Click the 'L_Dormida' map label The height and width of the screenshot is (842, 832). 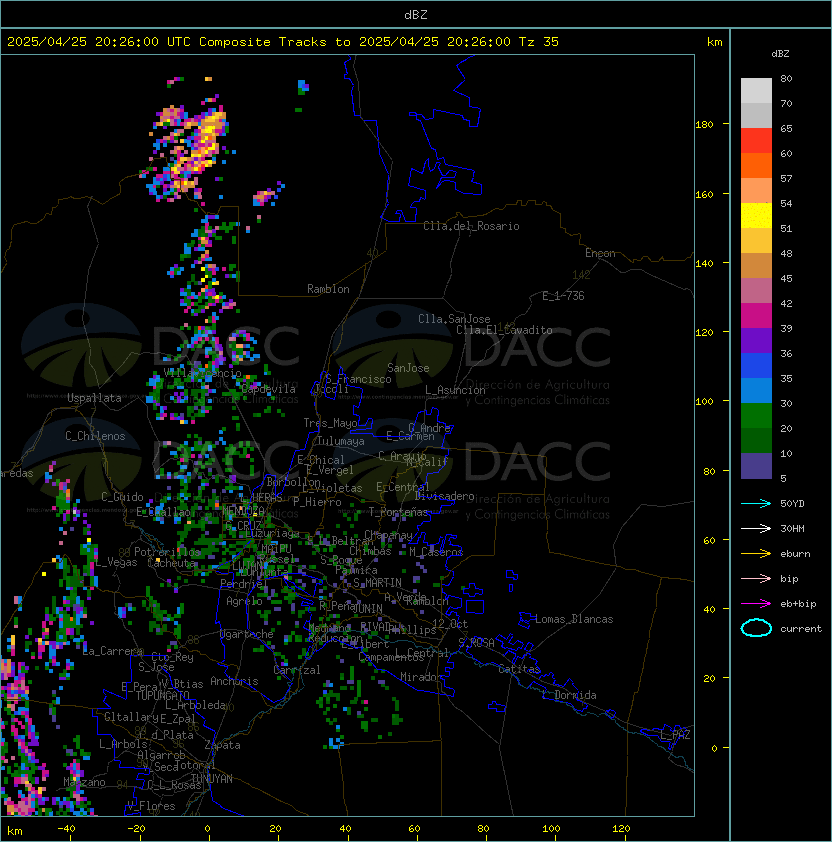coord(569,695)
